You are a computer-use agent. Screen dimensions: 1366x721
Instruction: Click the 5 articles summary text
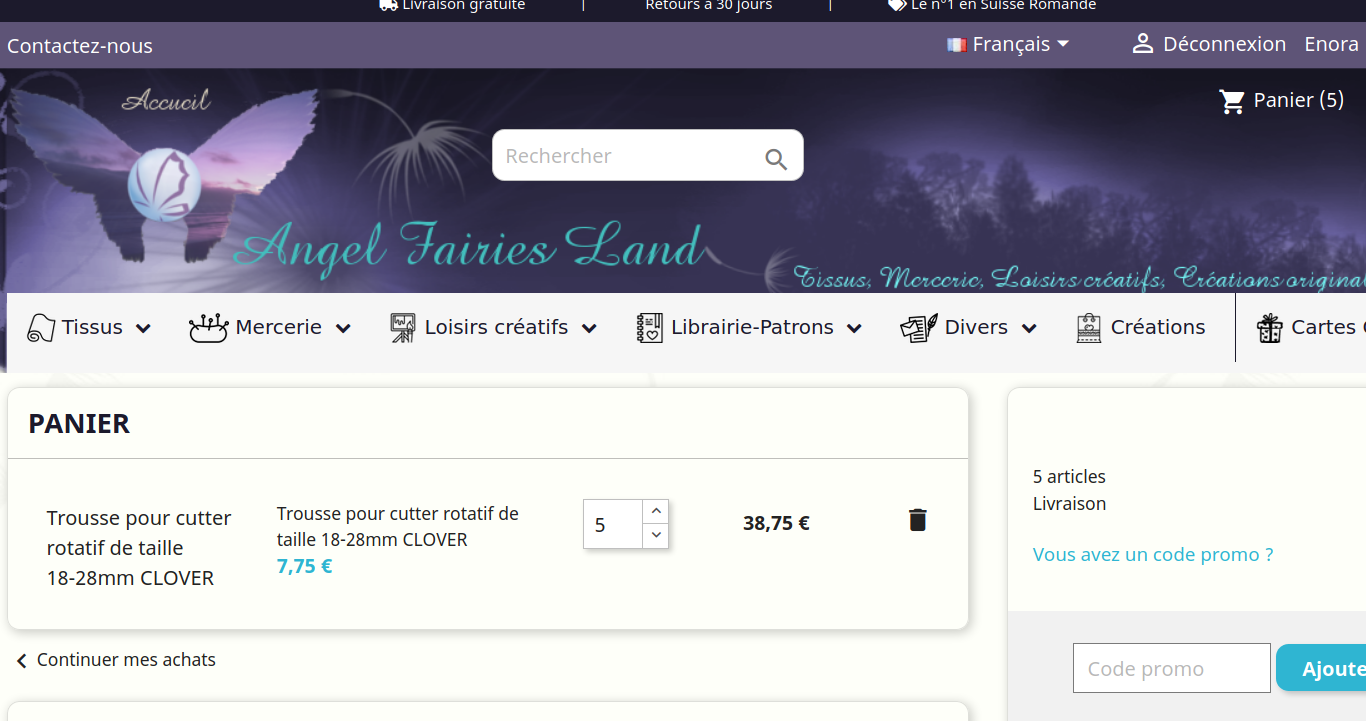[1069, 477]
